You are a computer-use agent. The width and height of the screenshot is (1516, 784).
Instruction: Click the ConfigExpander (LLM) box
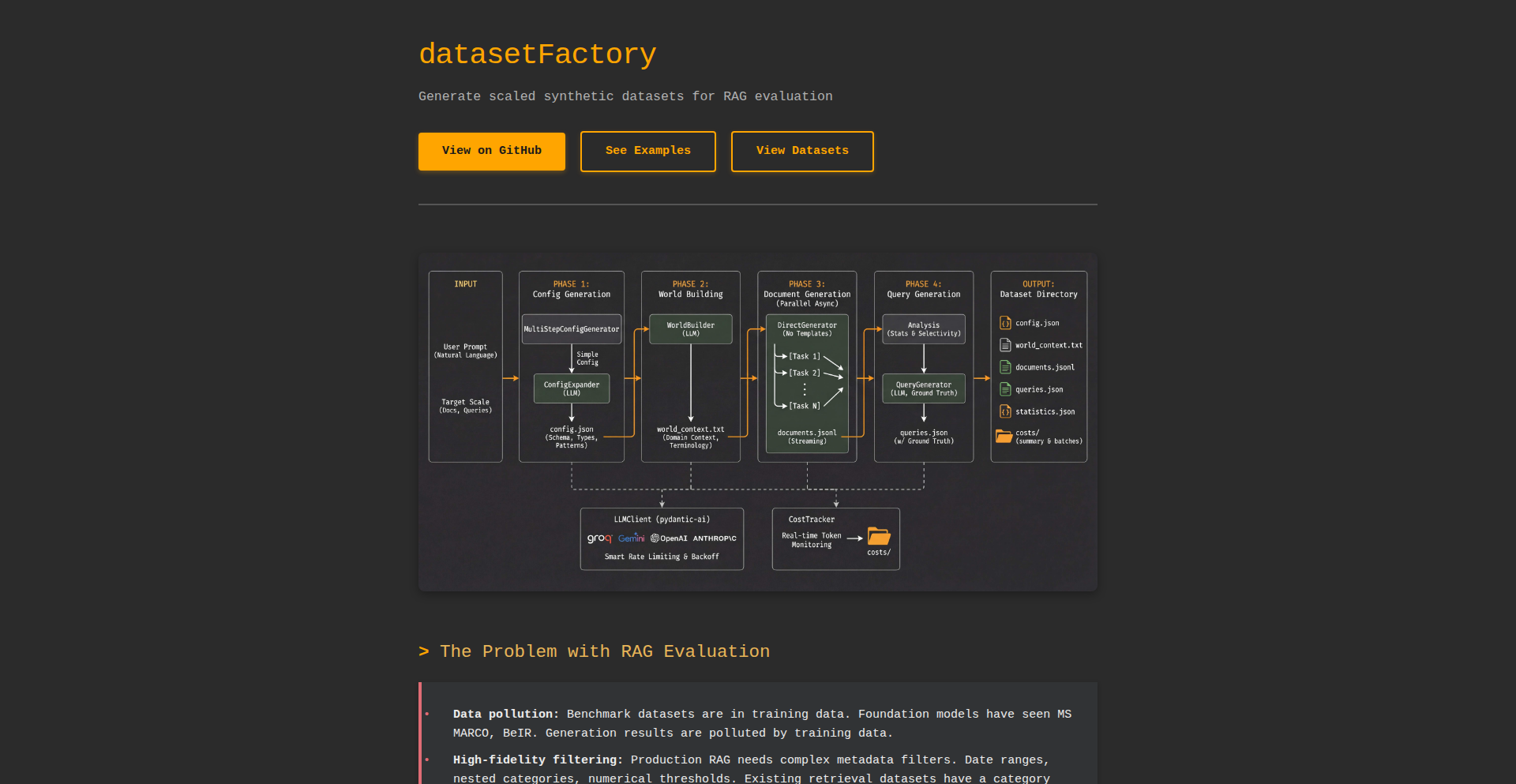click(572, 388)
